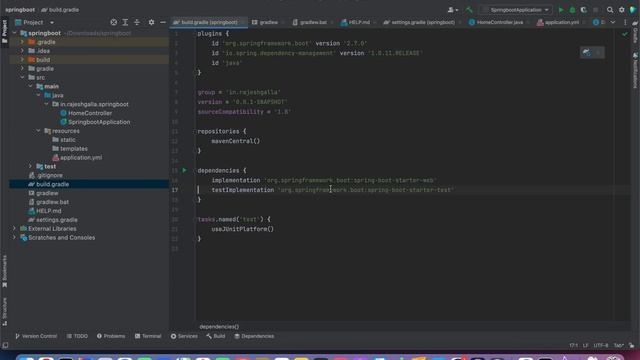The width and height of the screenshot is (640, 360).
Task: Expand Scratches and Consoles node
Action: (14, 238)
